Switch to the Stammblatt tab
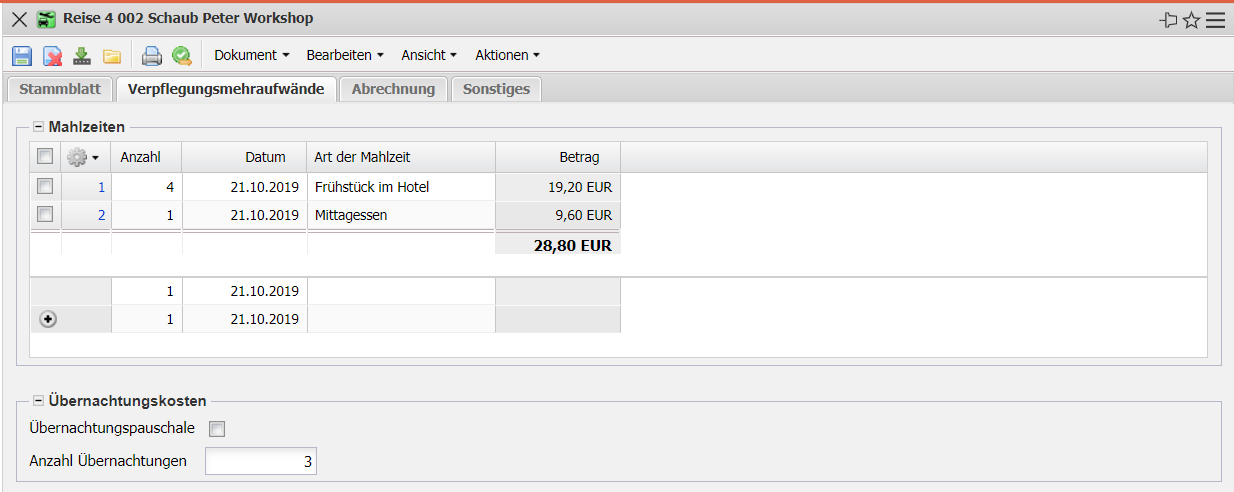1234x492 pixels. point(60,89)
